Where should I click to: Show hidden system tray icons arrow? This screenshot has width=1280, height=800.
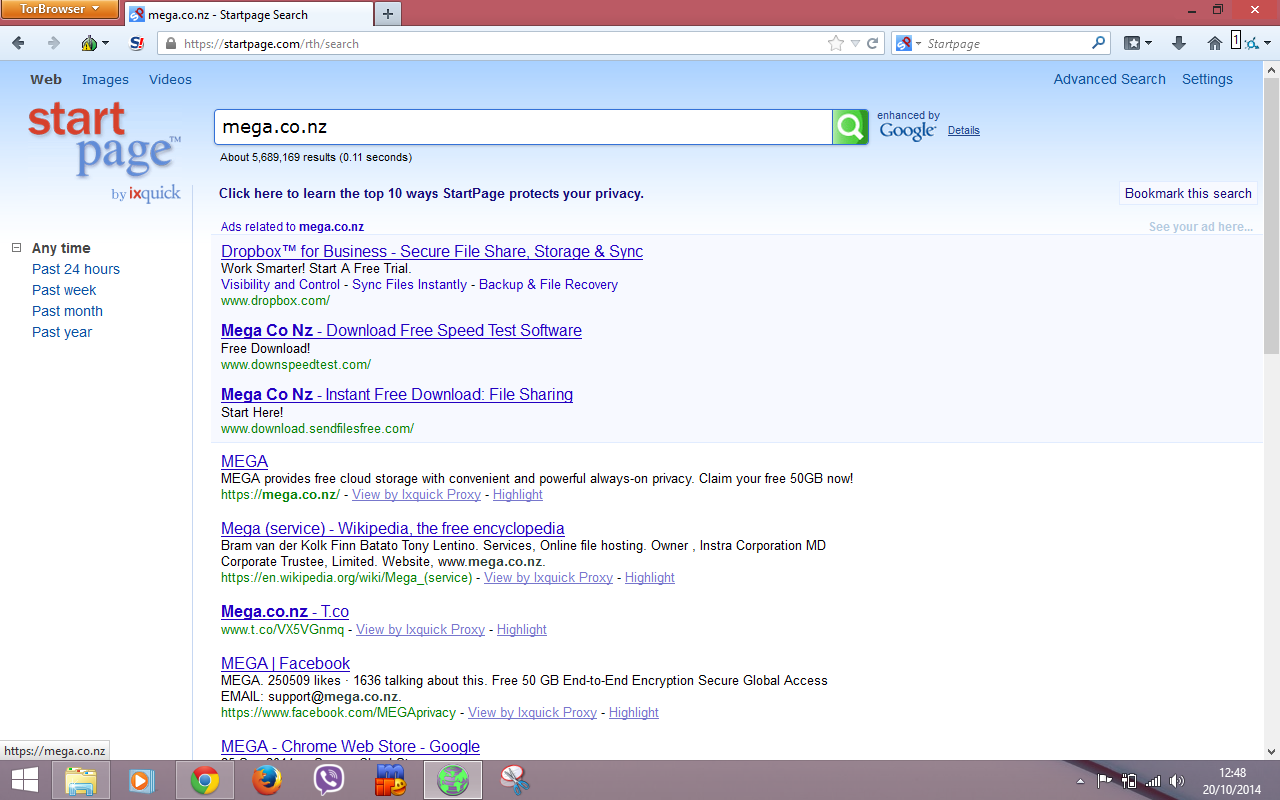tap(1080, 781)
